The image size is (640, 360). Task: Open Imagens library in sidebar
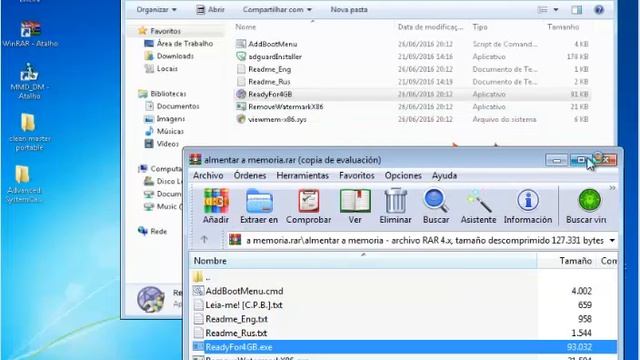click(x=164, y=119)
